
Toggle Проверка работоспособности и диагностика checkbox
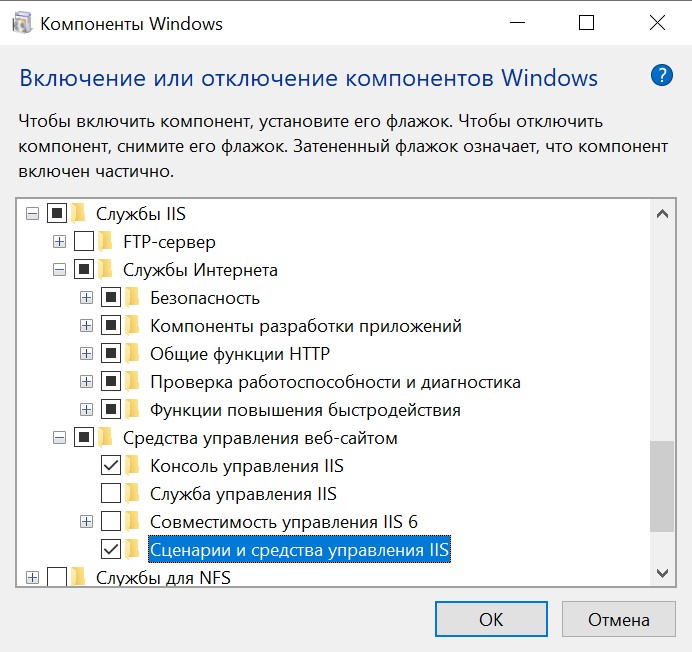tap(111, 382)
